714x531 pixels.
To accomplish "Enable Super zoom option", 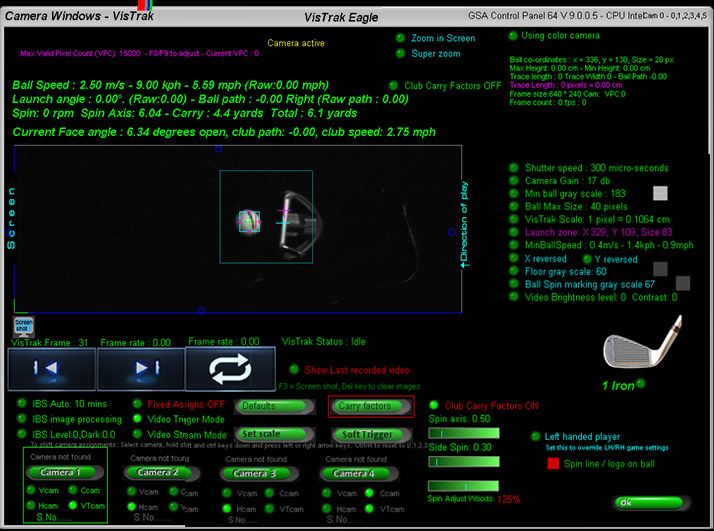I will [x=401, y=53].
